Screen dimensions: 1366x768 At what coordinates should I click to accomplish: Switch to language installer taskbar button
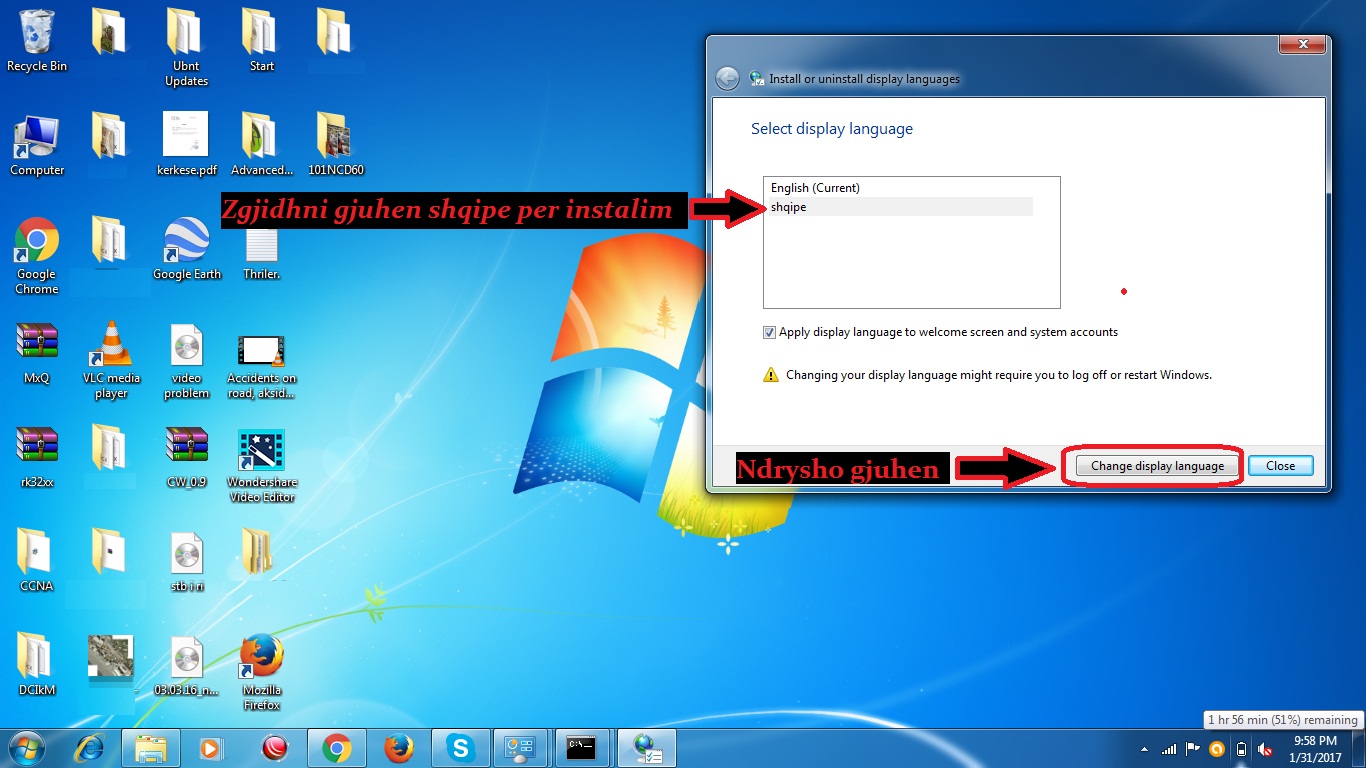tap(647, 748)
